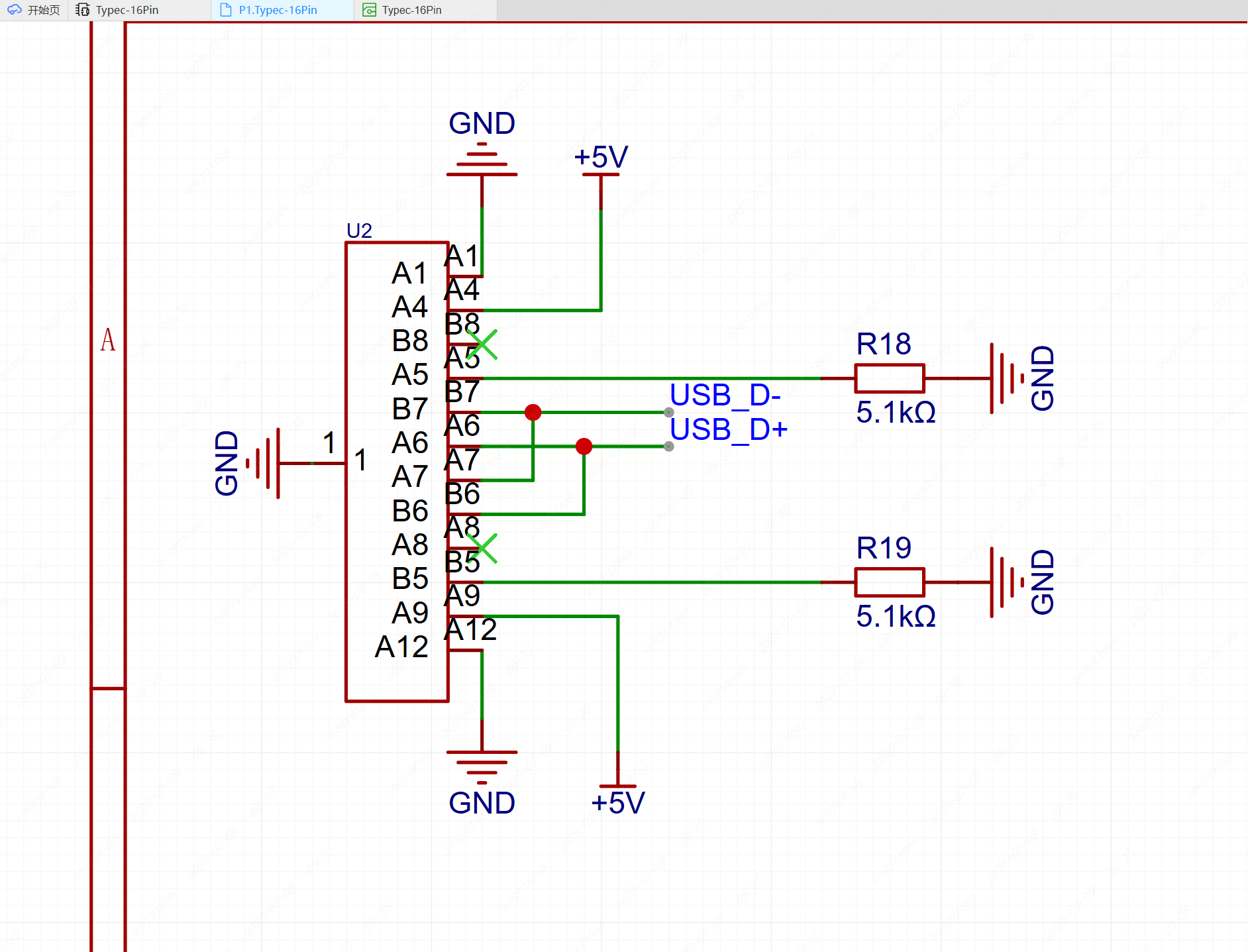Select the USB_D+ net label
The image size is (1248, 952).
click(x=728, y=430)
